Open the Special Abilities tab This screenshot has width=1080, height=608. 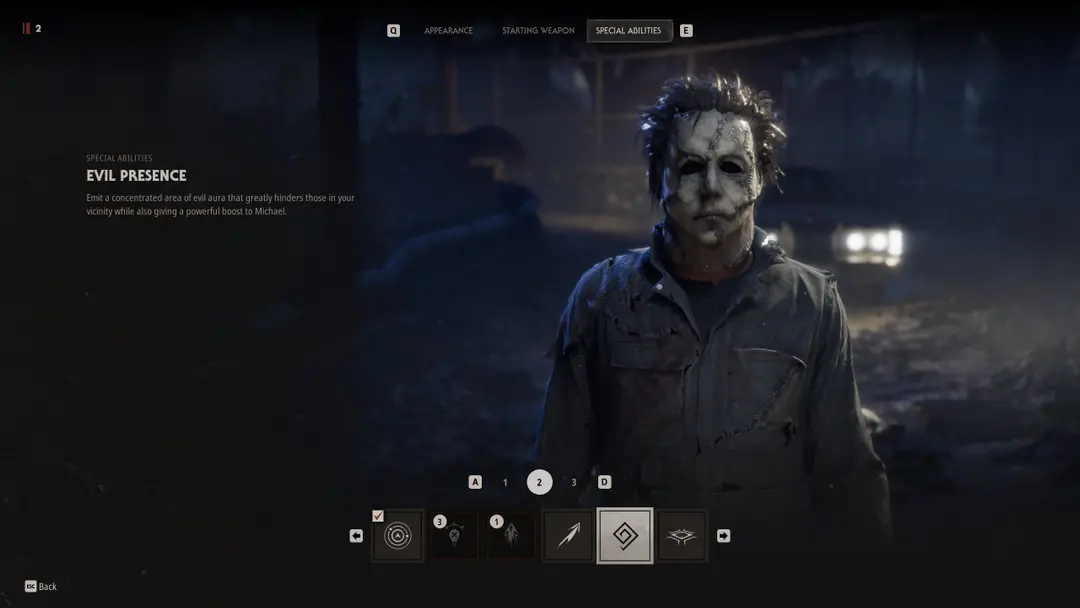[x=629, y=30]
